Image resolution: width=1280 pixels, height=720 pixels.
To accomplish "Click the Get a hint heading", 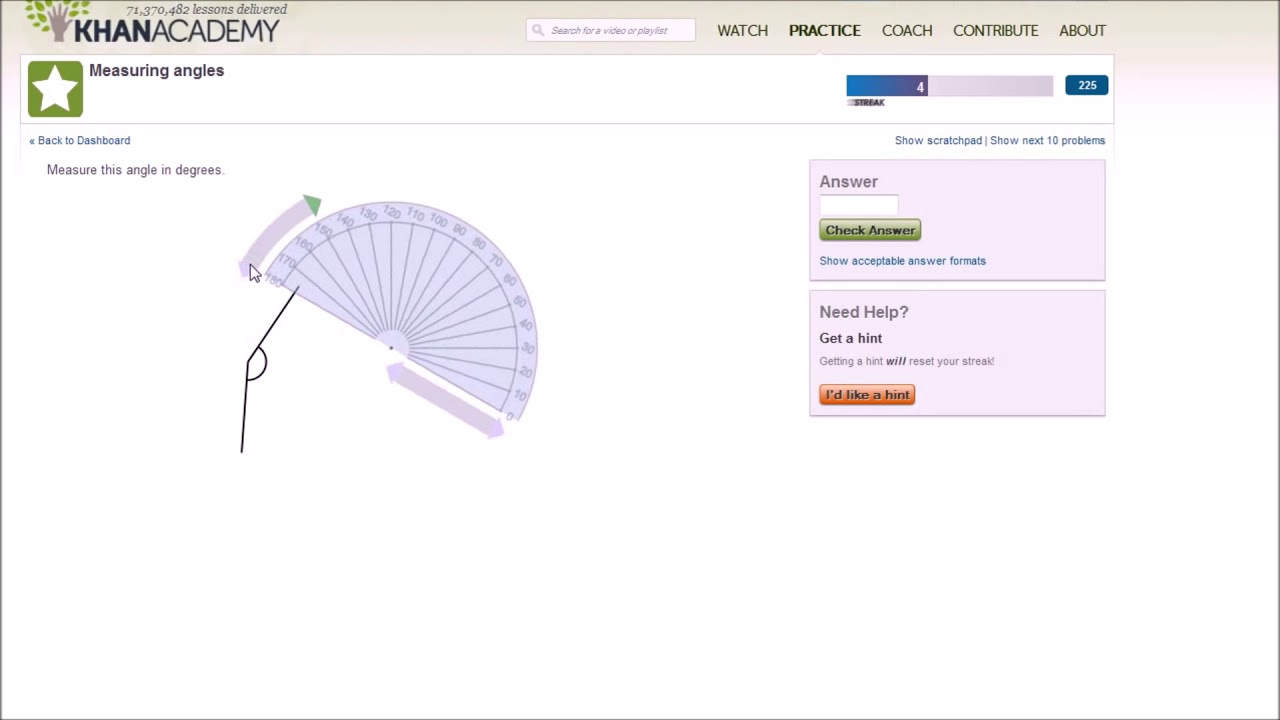I will pyautogui.click(x=851, y=338).
